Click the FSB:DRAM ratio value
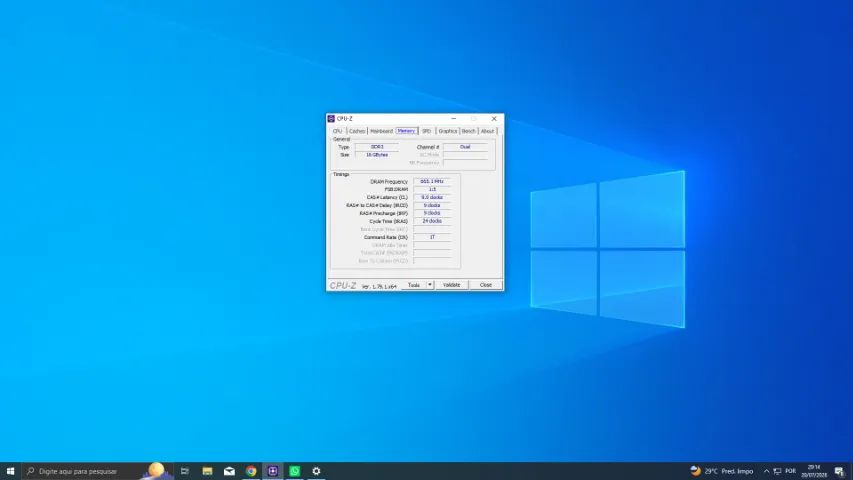853x480 pixels. coord(432,189)
